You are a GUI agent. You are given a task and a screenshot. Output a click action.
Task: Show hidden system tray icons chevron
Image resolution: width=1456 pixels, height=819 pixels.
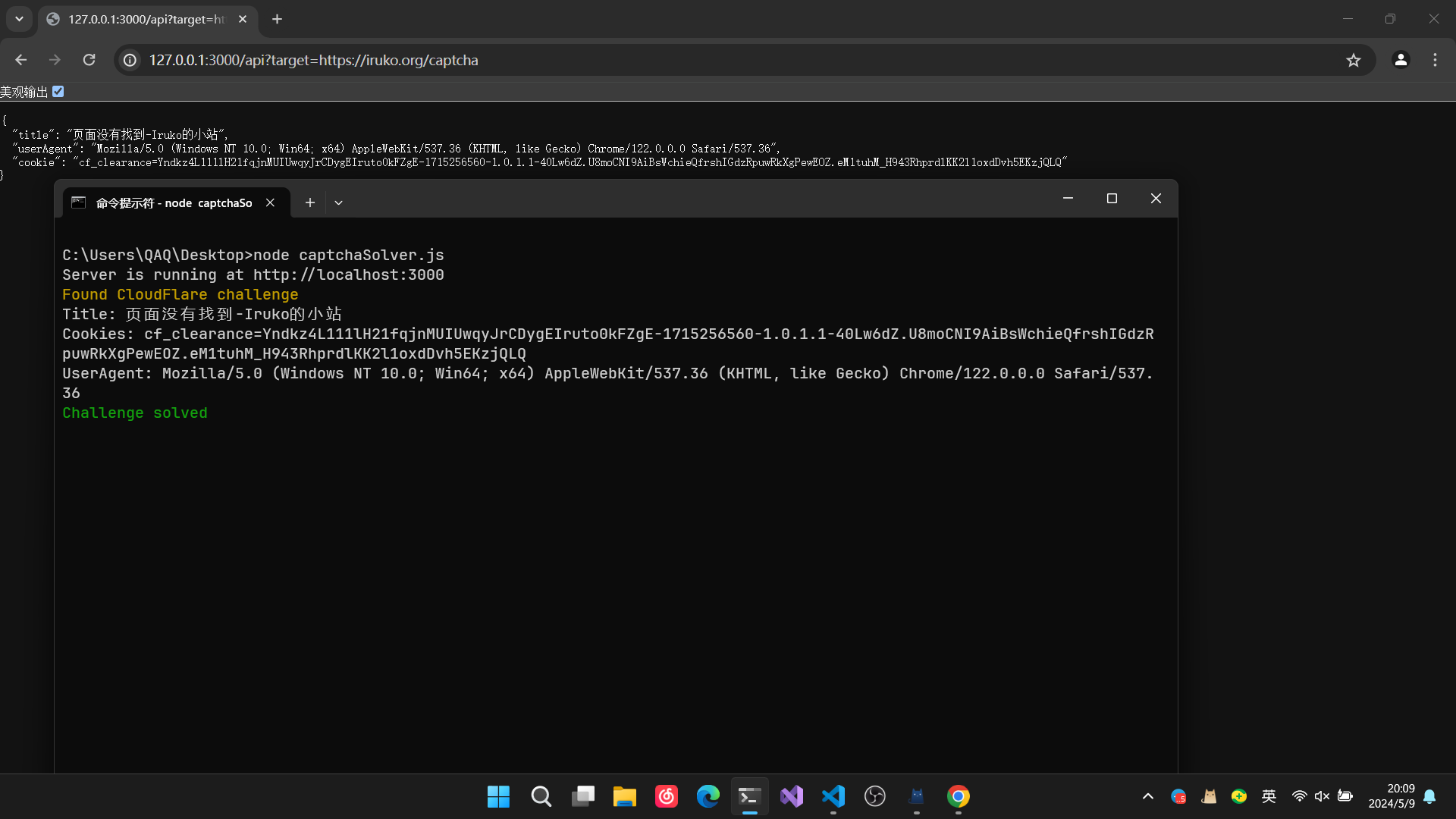1147,796
